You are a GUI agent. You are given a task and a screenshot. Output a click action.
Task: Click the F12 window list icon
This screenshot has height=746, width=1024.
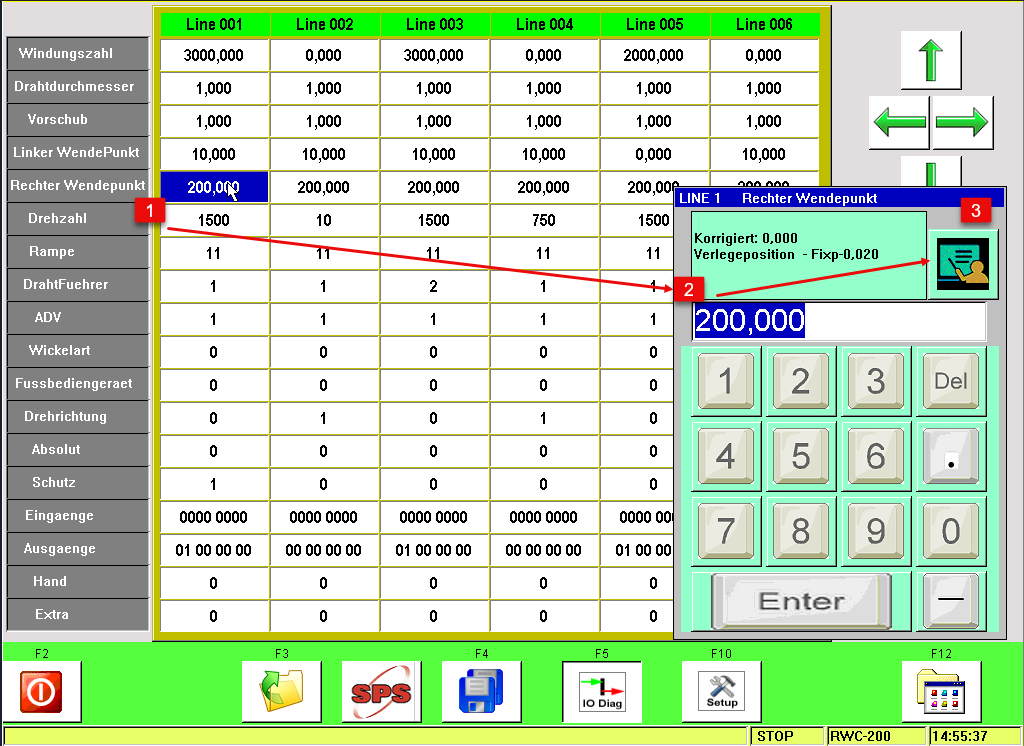click(941, 691)
